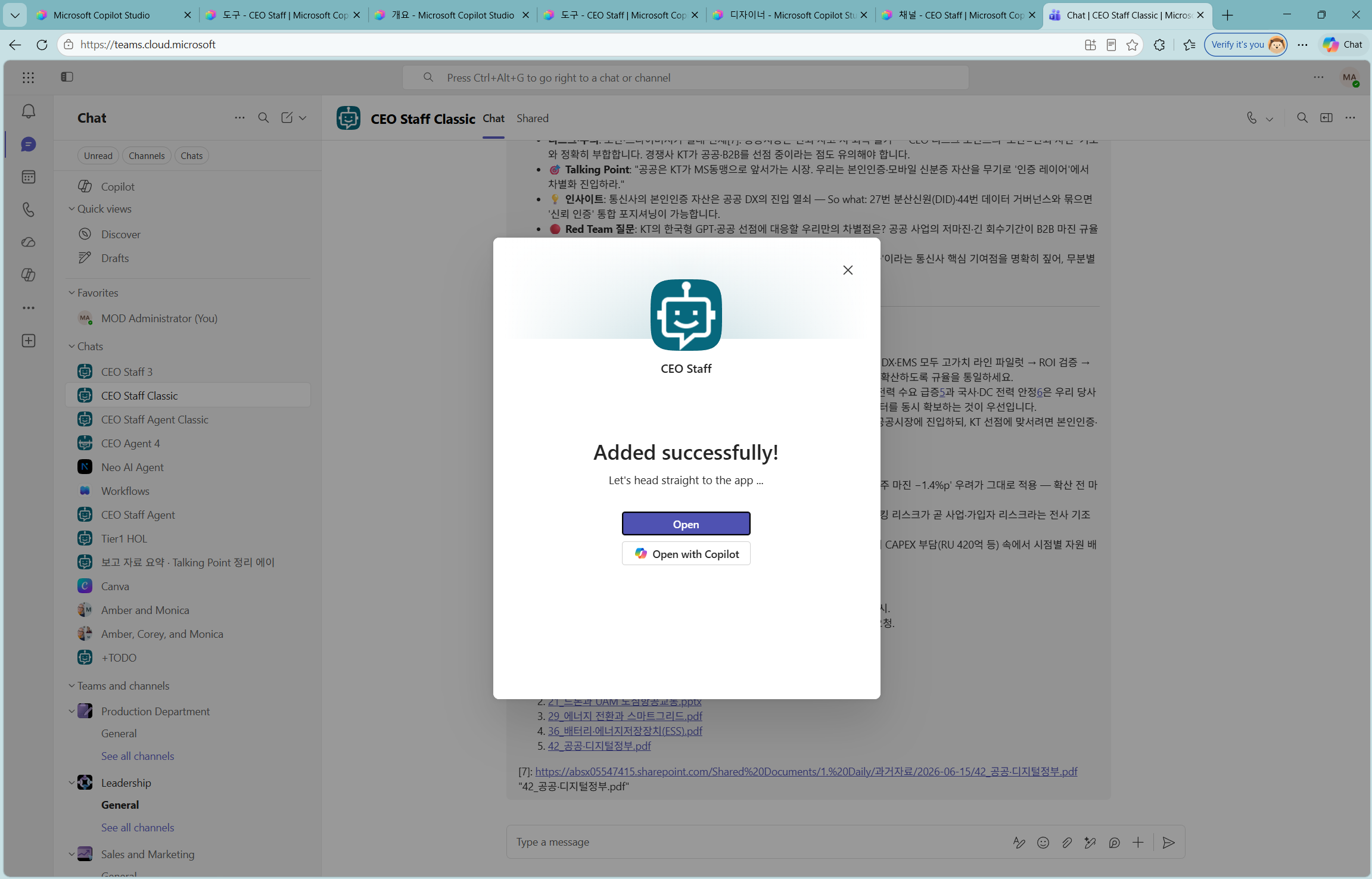Click the Open button in the dialog
Viewport: 1372px width, 879px height.
tap(686, 524)
